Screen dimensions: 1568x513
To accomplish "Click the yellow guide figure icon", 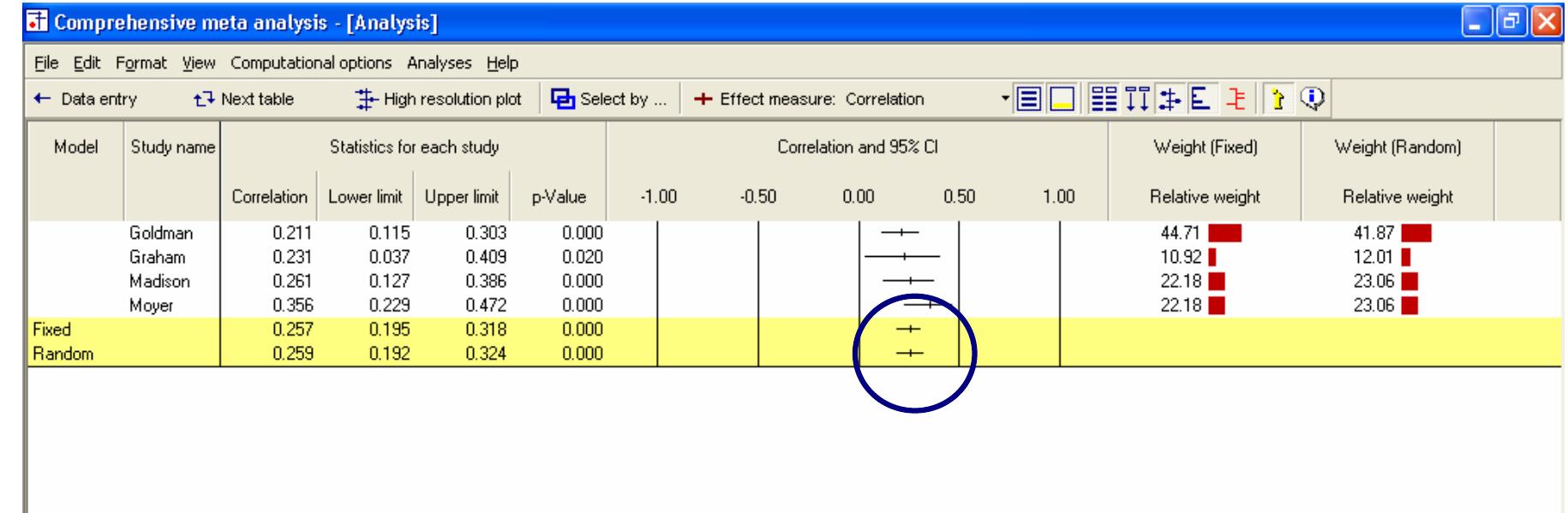I will pyautogui.click(x=1278, y=99).
